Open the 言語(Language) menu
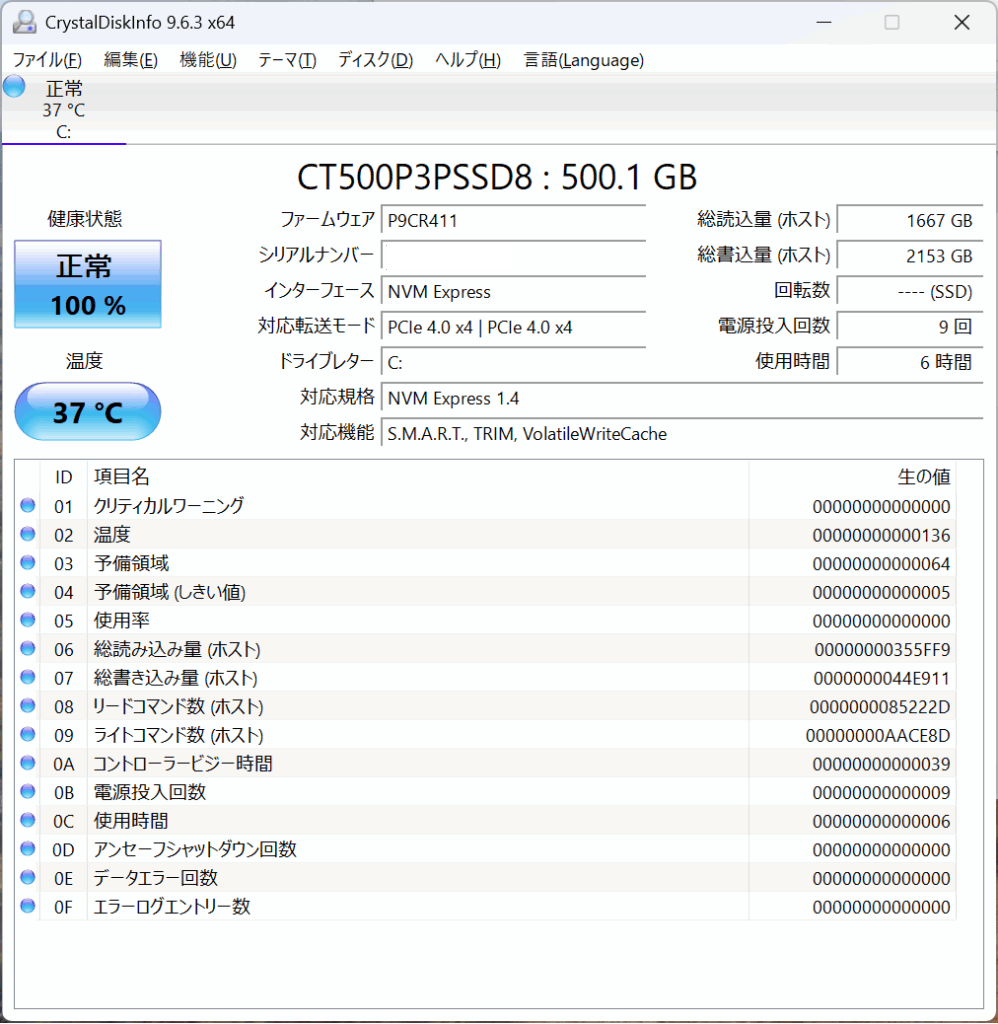Image resolution: width=998 pixels, height=1024 pixels. (x=584, y=60)
